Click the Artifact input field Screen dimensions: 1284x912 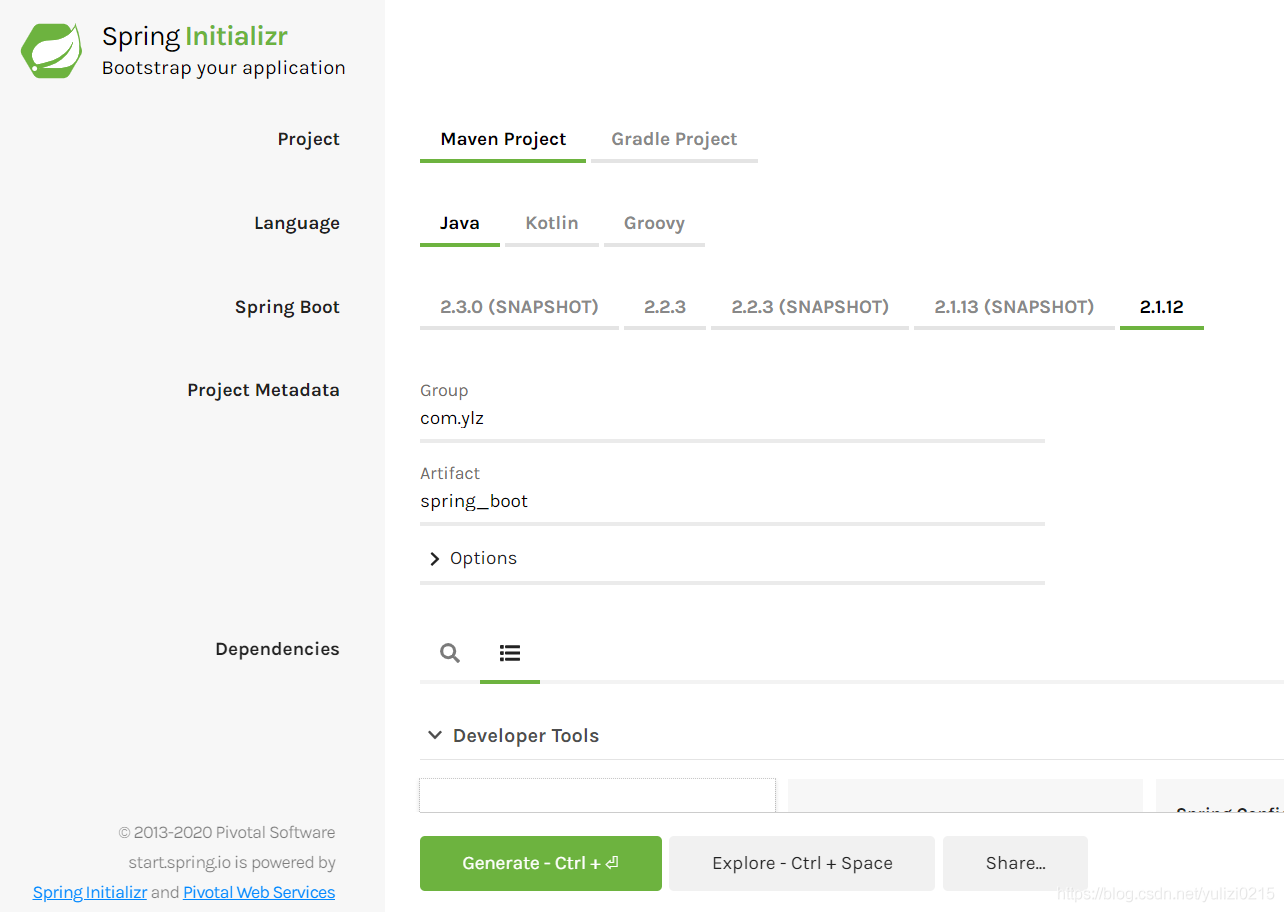pos(732,502)
